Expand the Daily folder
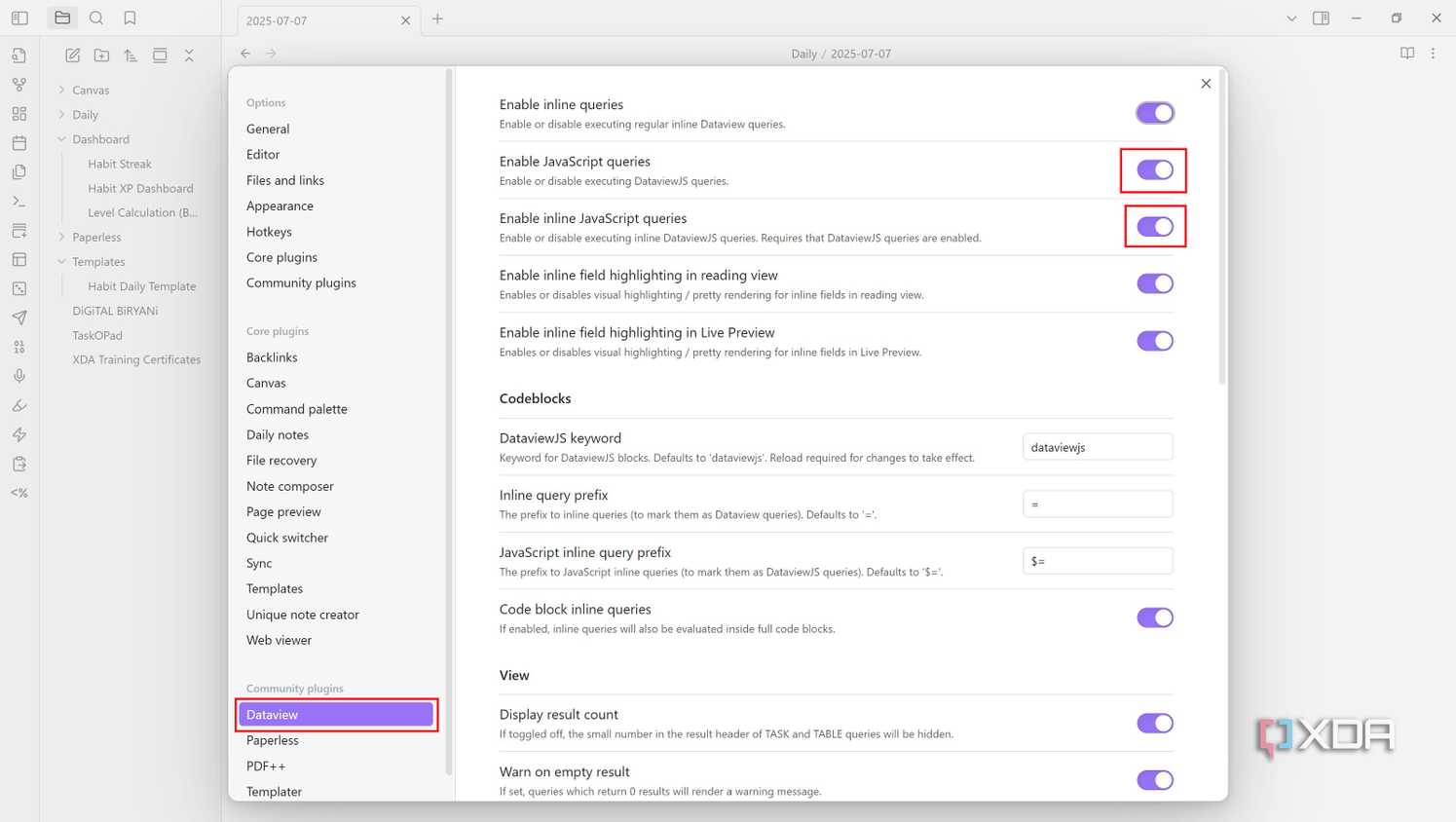The height and width of the screenshot is (822, 1456). (86, 114)
